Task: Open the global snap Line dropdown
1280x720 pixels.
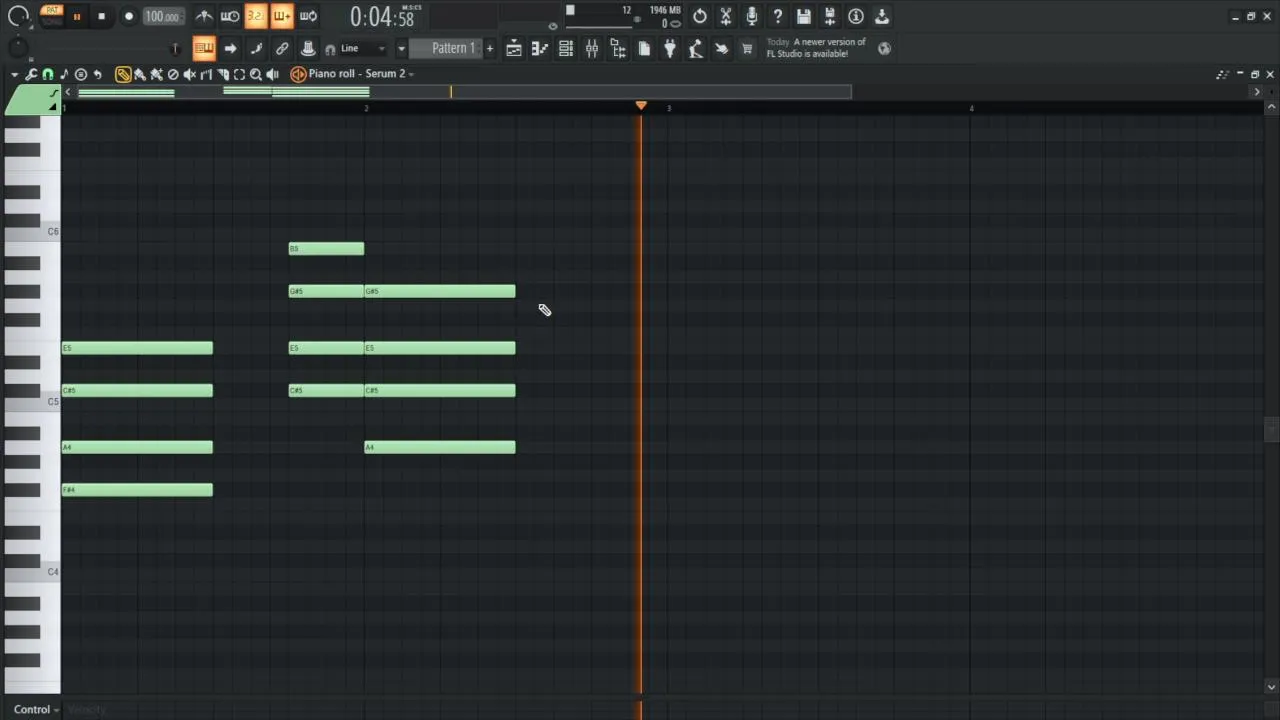Action: click(361, 48)
